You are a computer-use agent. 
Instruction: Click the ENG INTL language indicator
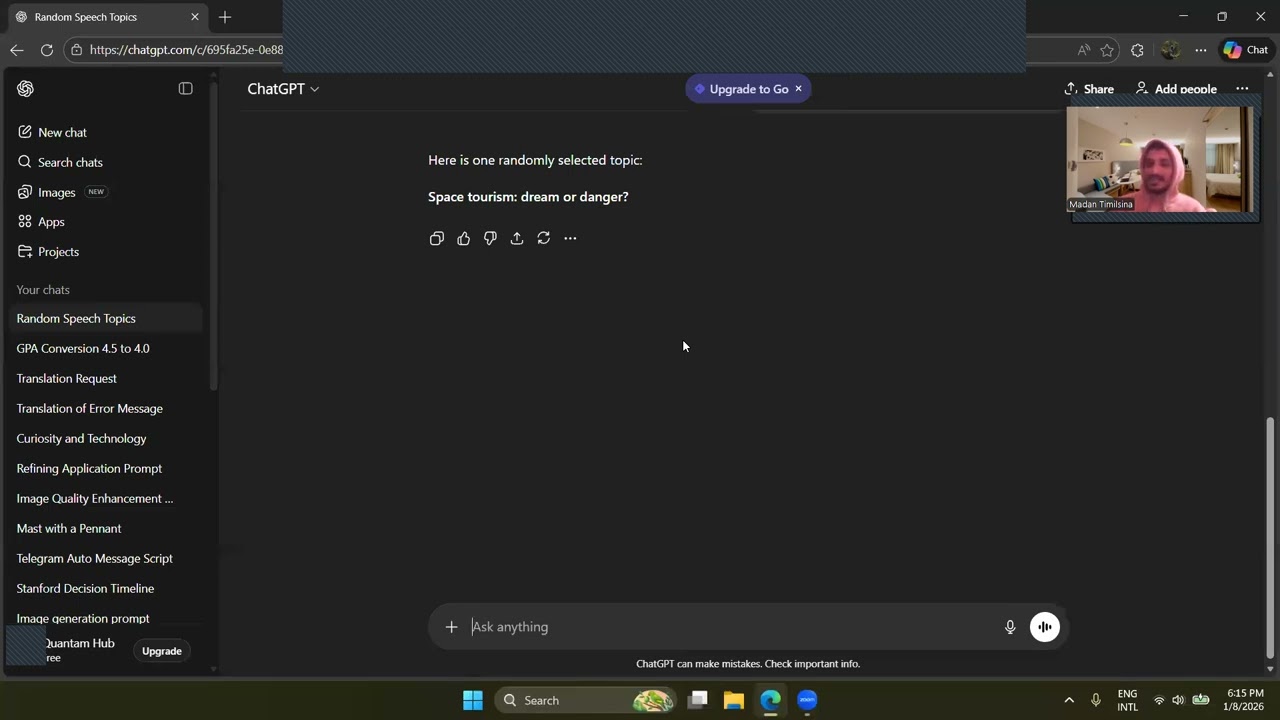(x=1127, y=700)
